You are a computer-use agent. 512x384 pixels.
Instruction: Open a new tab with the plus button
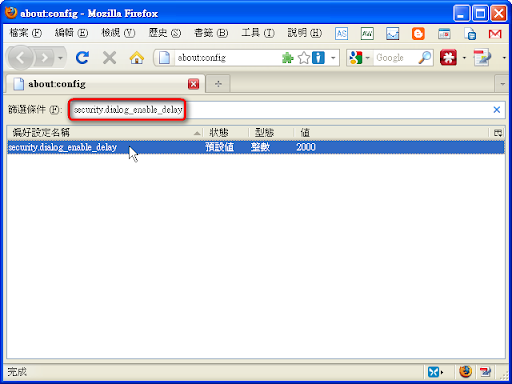218,84
